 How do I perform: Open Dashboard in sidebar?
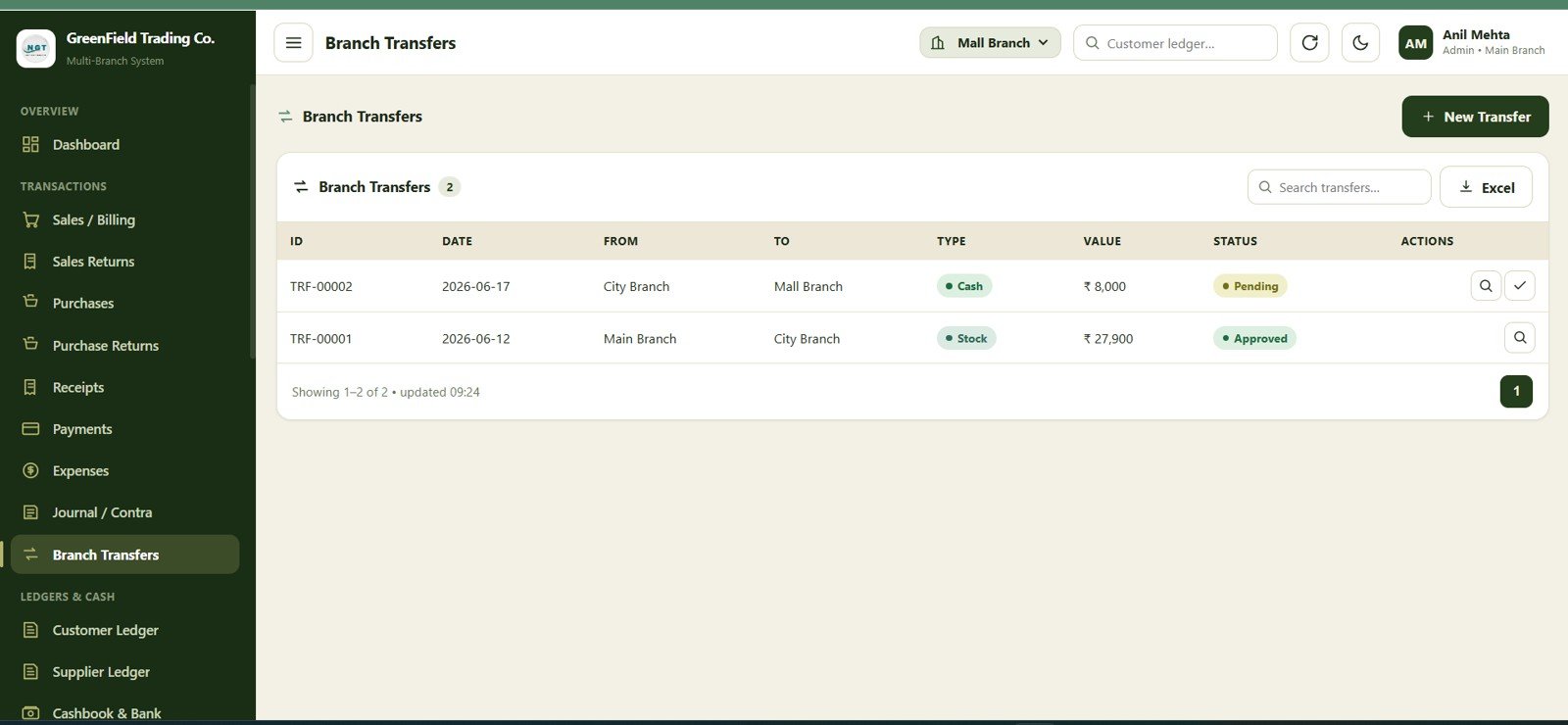coord(124,145)
